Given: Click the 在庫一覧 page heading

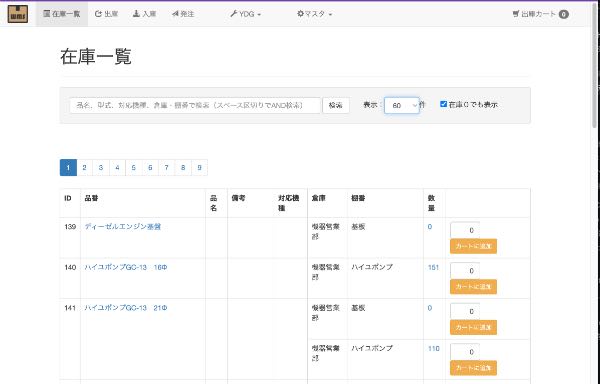Looking at the screenshot, I should (96, 57).
